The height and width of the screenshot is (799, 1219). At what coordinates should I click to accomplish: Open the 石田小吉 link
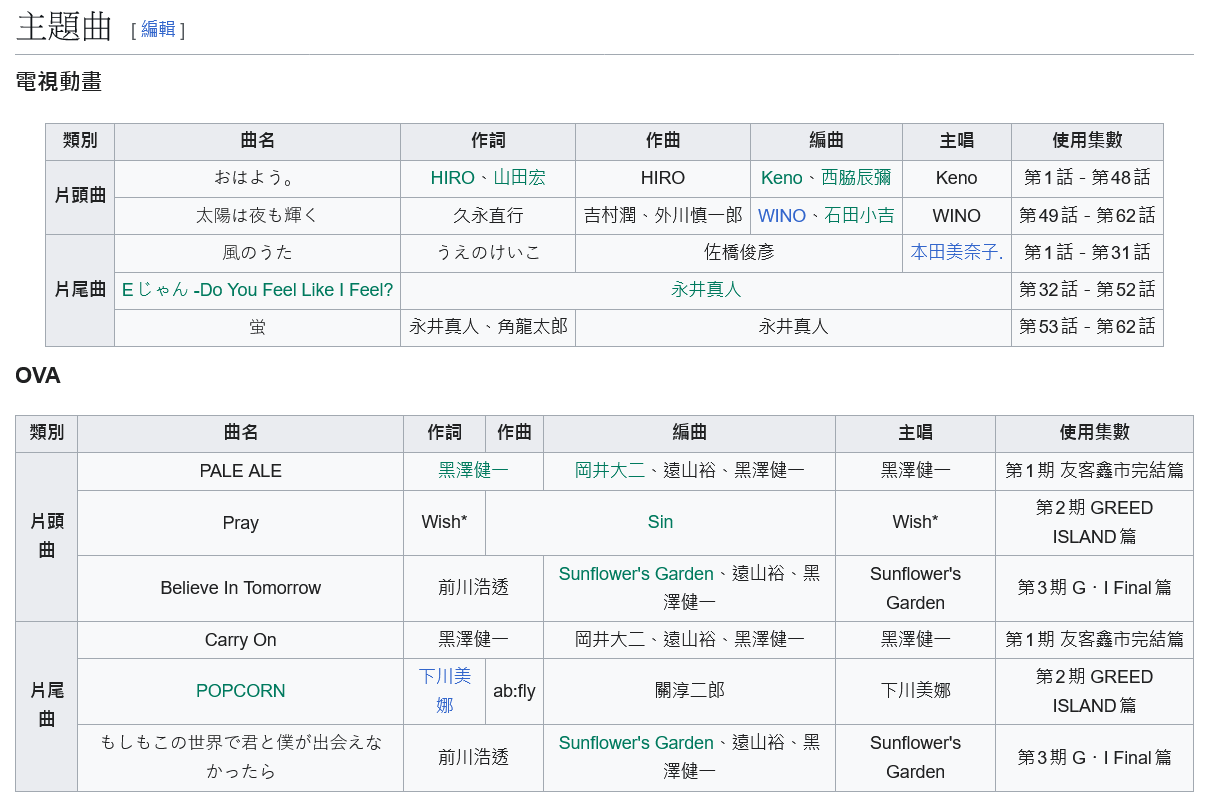(x=859, y=215)
